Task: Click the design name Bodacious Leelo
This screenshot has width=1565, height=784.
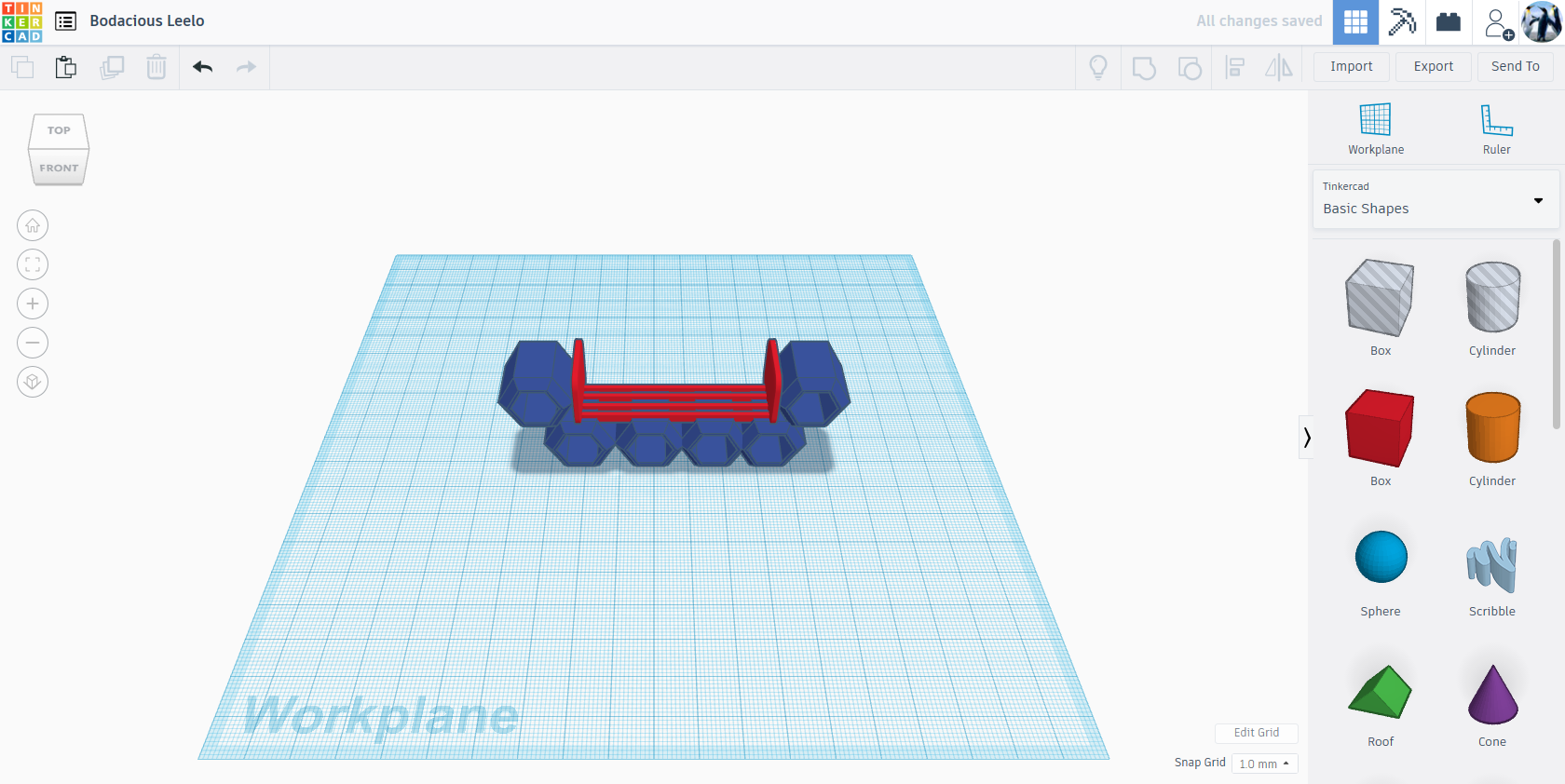Action: click(147, 20)
